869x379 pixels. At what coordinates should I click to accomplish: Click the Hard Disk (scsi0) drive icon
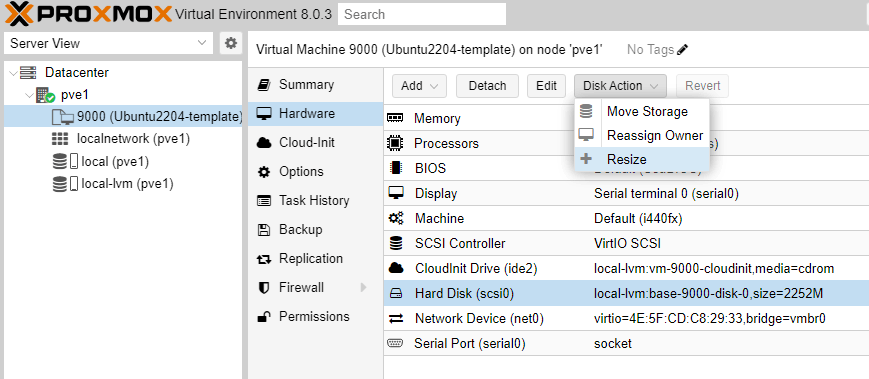pyautogui.click(x=396, y=294)
